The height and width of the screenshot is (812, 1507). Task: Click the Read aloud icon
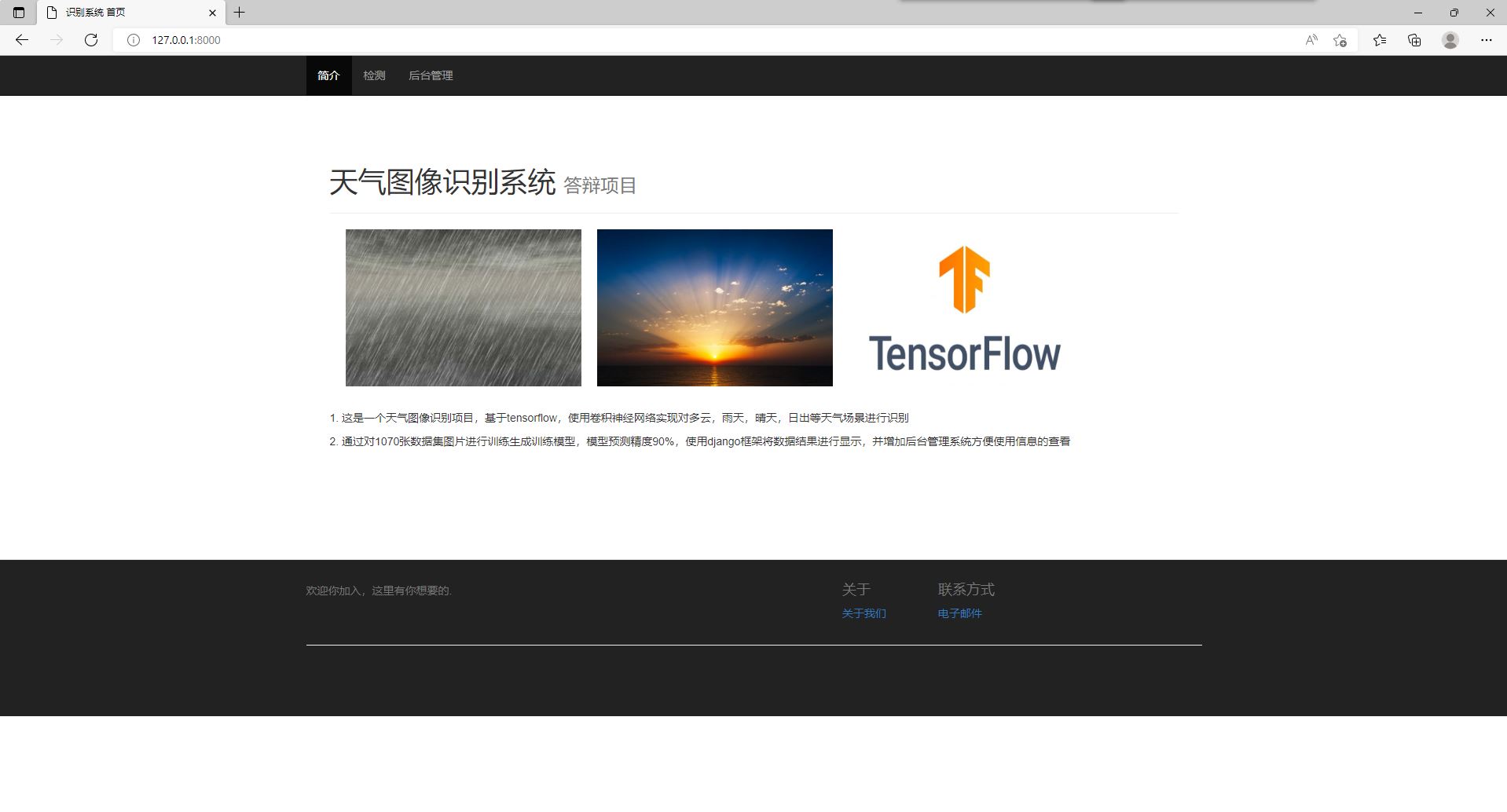[1311, 40]
